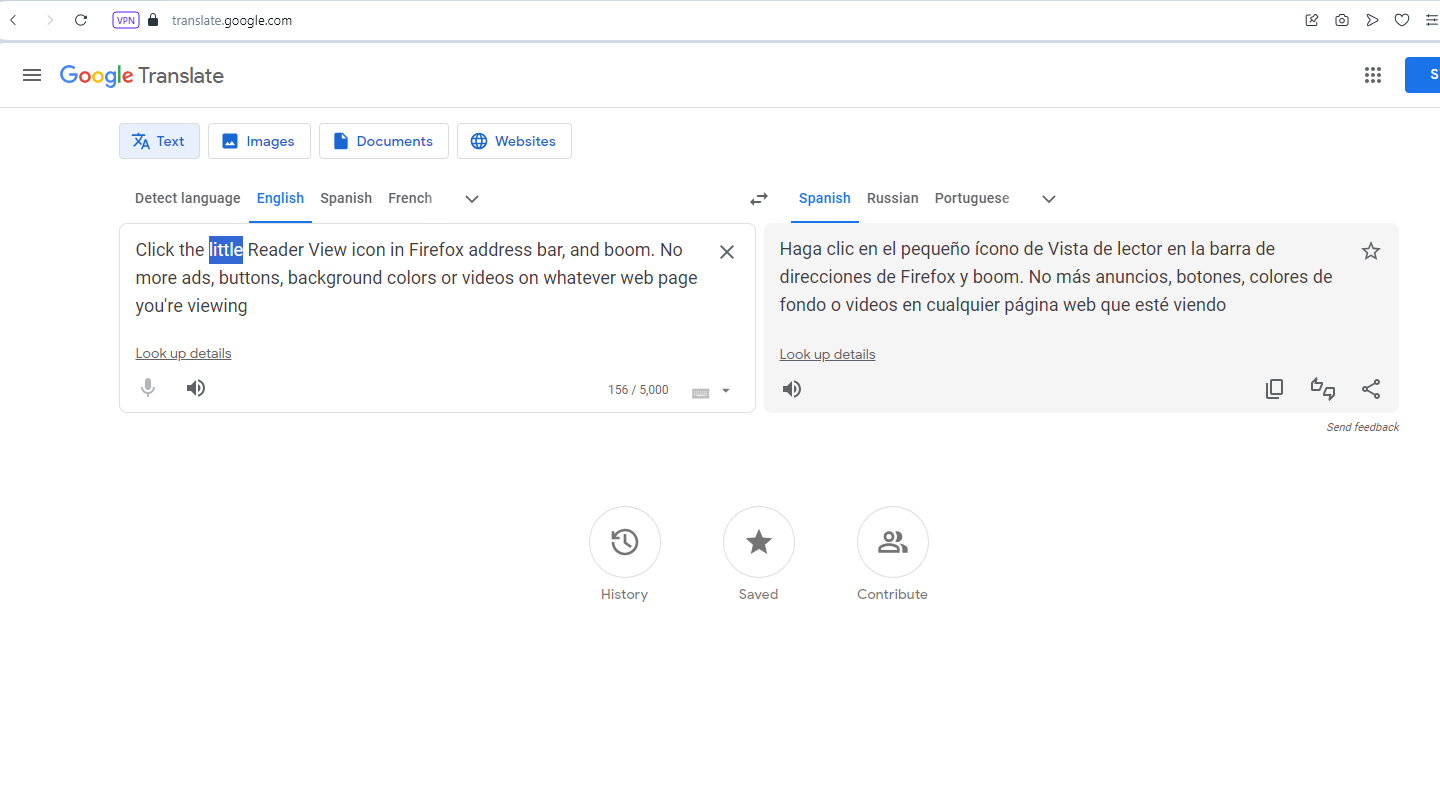Save translation with the star icon

(x=1371, y=251)
